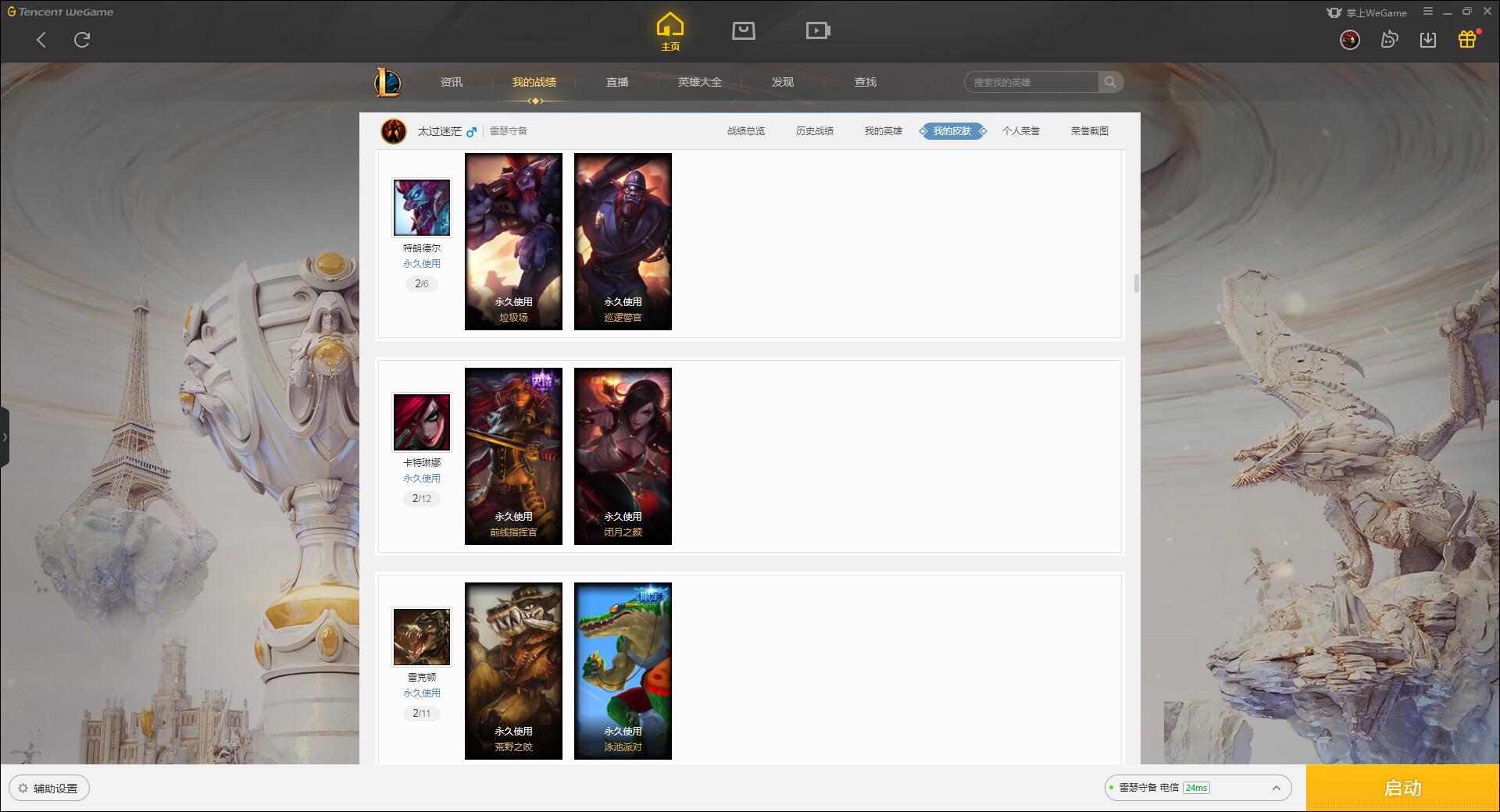Open the 英雄大全 tab
The image size is (1500, 812).
pos(700,82)
